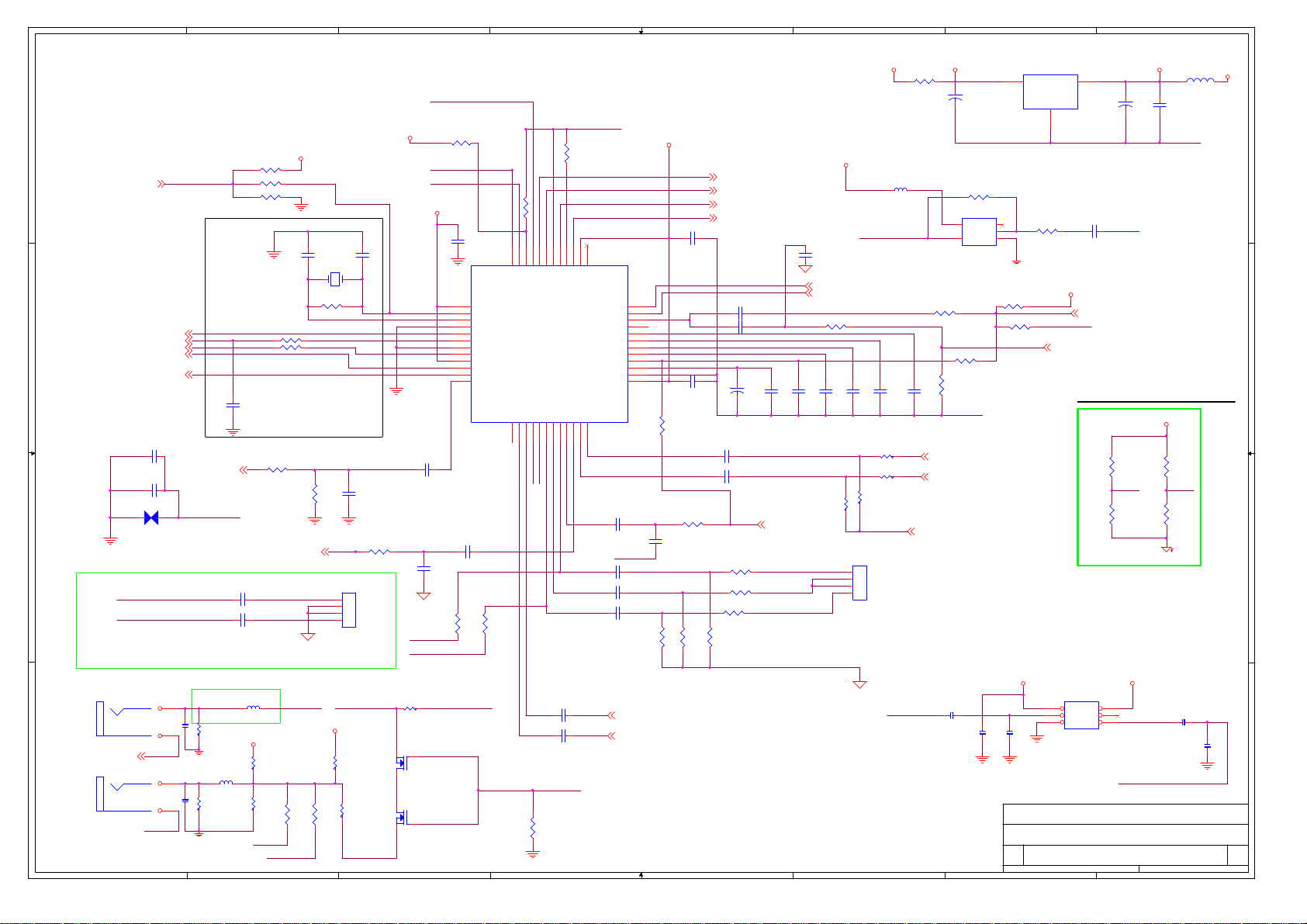Select the upper MOSFET transistor
The width and height of the screenshot is (1307, 924).
coord(402,763)
